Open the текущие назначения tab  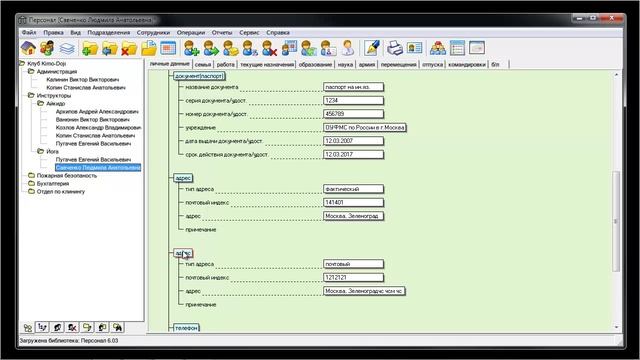[x=267, y=64]
